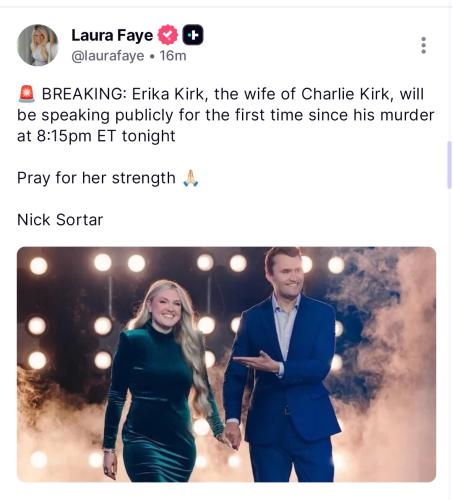Click the man in blue suit in photo
The image size is (453, 500).
point(282,365)
